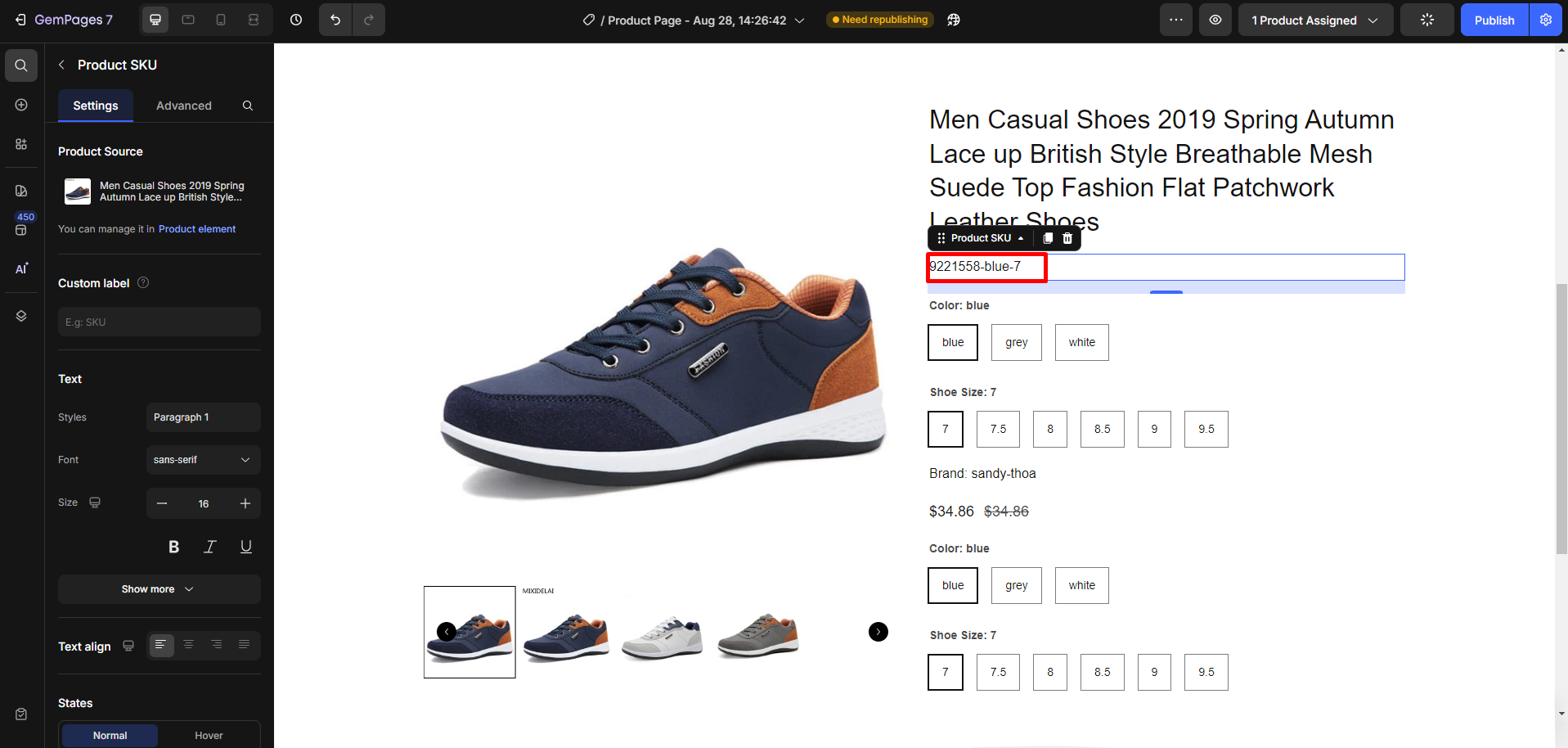Delete the Product SKU element
1568x748 pixels.
click(1067, 238)
